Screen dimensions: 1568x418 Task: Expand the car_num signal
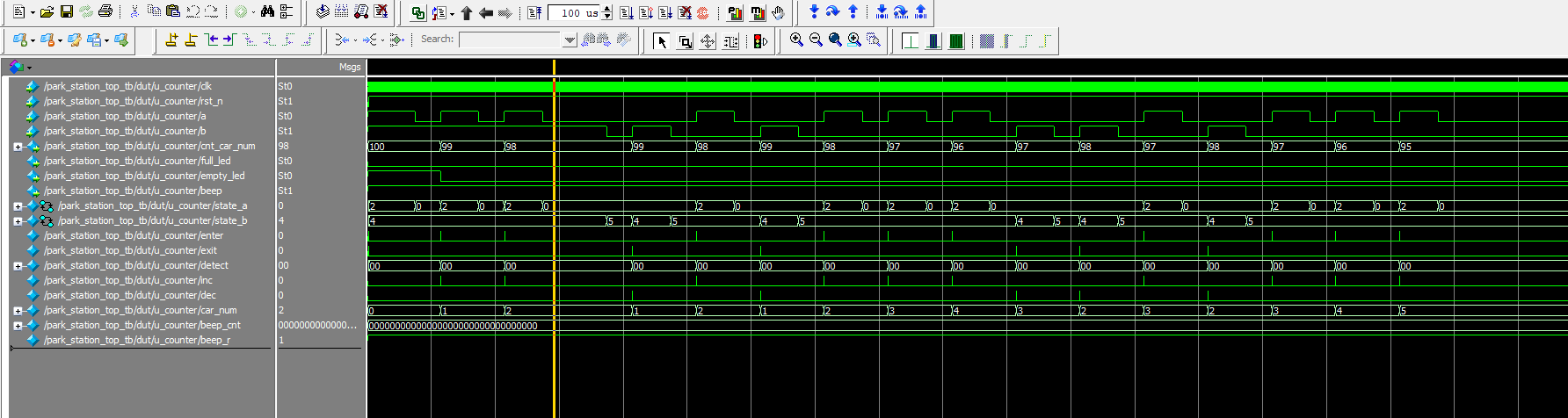(18, 311)
